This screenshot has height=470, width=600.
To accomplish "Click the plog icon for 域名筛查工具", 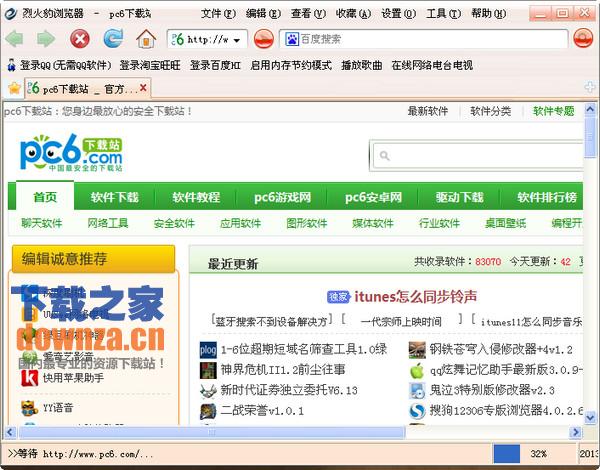I will (x=208, y=350).
